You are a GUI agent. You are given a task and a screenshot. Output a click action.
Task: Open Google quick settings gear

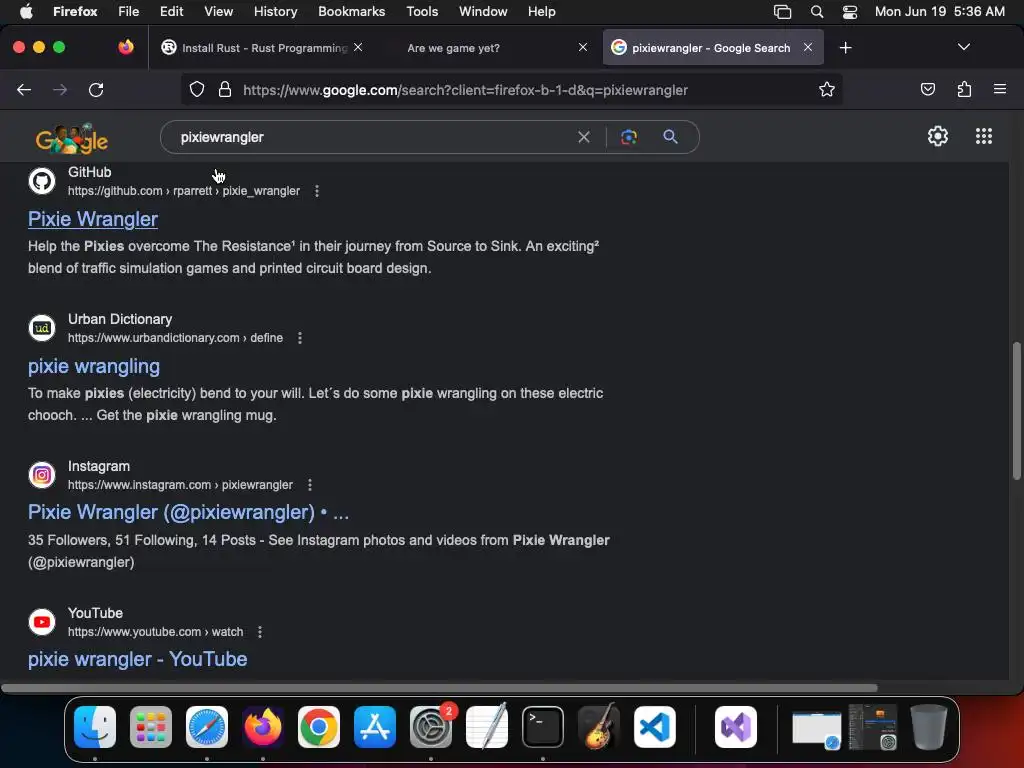pos(938,136)
